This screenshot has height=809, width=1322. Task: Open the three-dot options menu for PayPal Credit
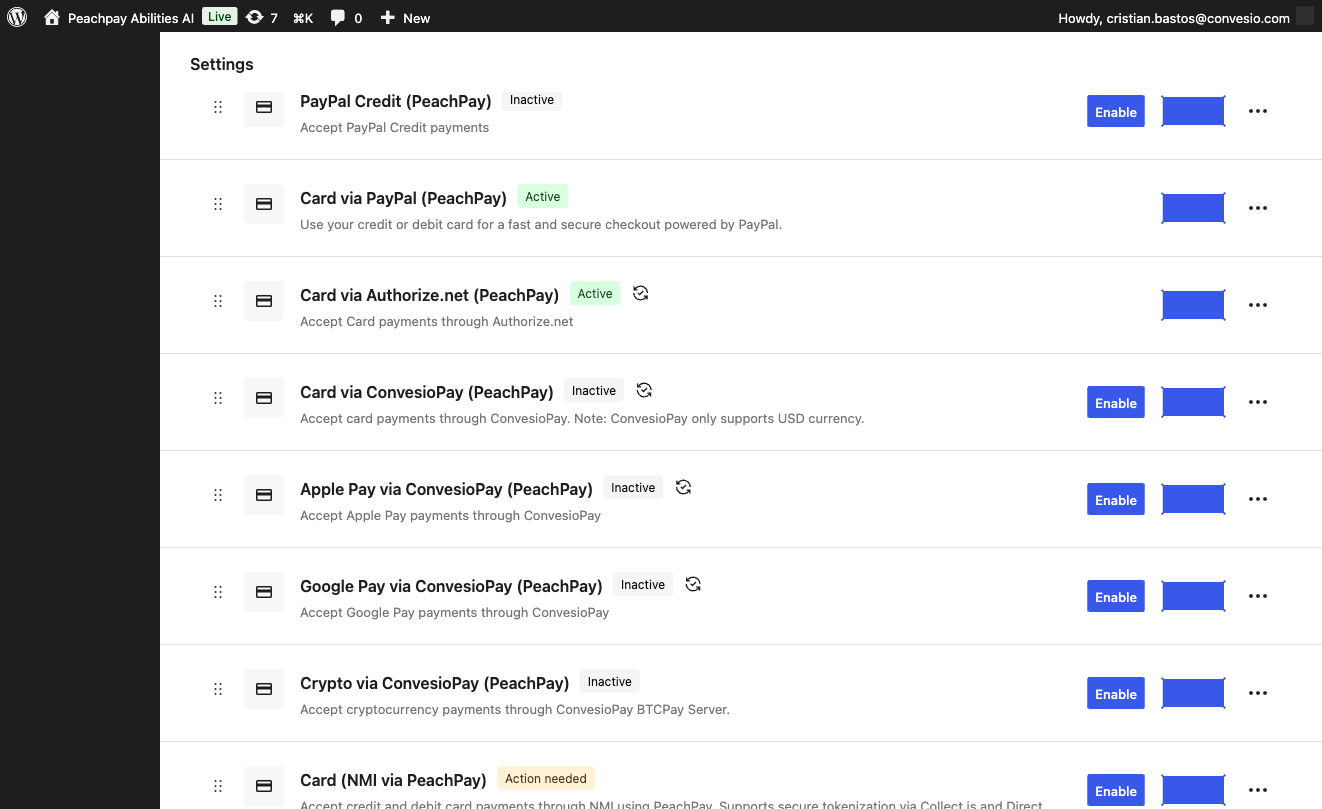pyautogui.click(x=1258, y=111)
